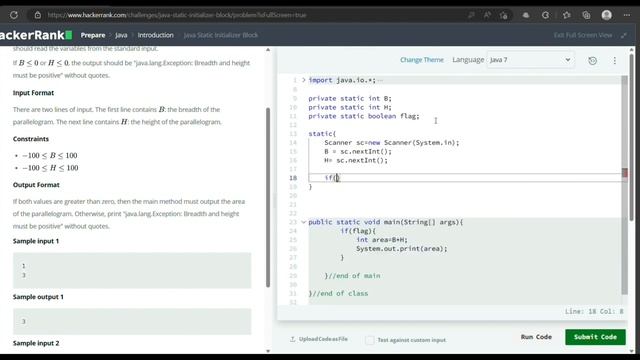Collapse the main method fold arrow at line 23
This screenshot has width=640, height=360.
304,222
